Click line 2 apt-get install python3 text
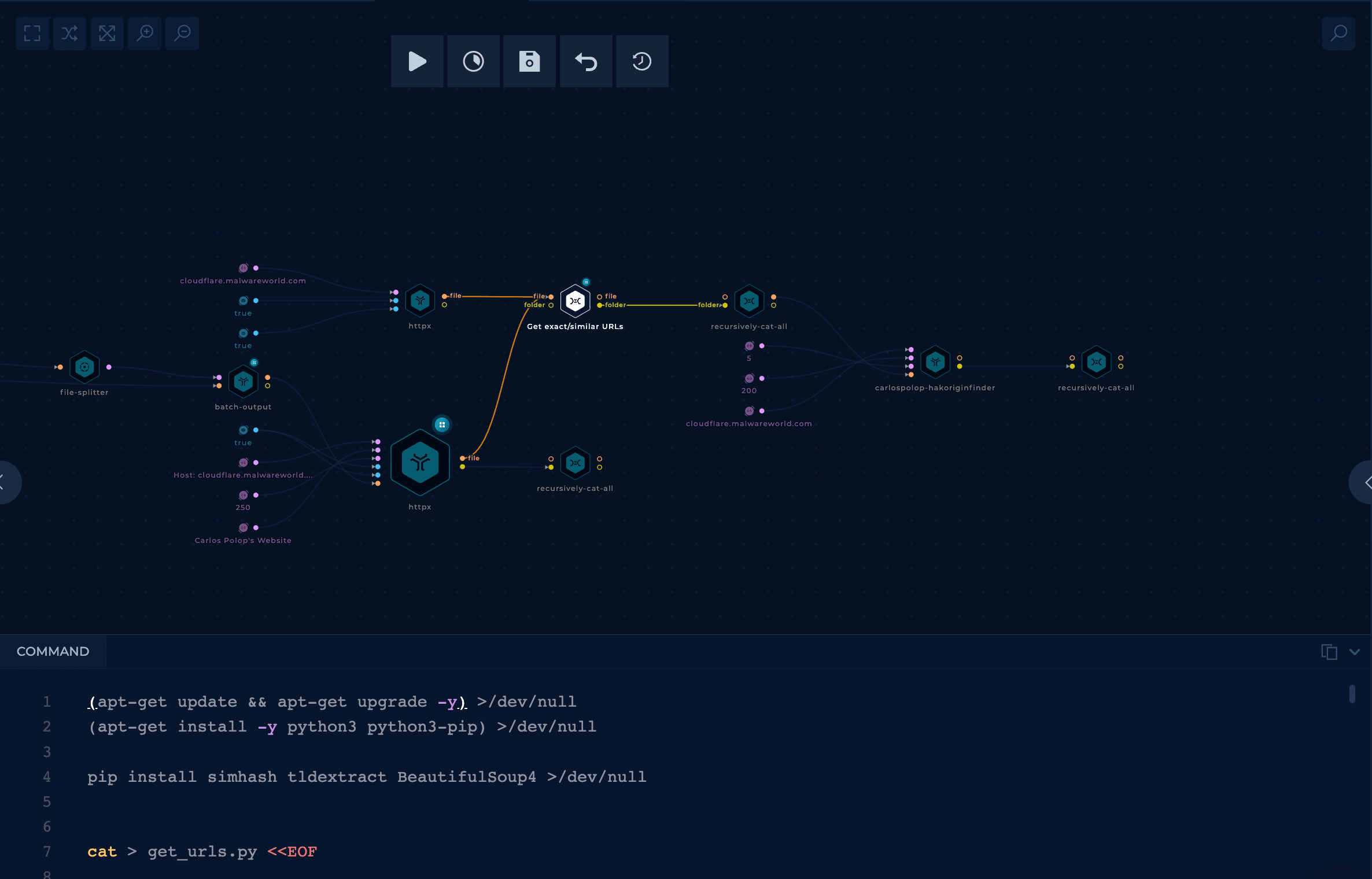Viewport: 1372px width, 879px height. pos(342,726)
